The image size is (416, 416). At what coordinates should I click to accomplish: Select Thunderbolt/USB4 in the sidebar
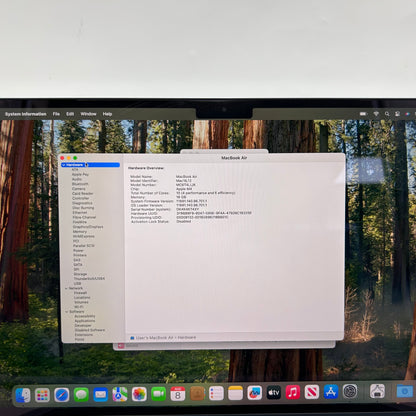pyautogui.click(x=89, y=278)
